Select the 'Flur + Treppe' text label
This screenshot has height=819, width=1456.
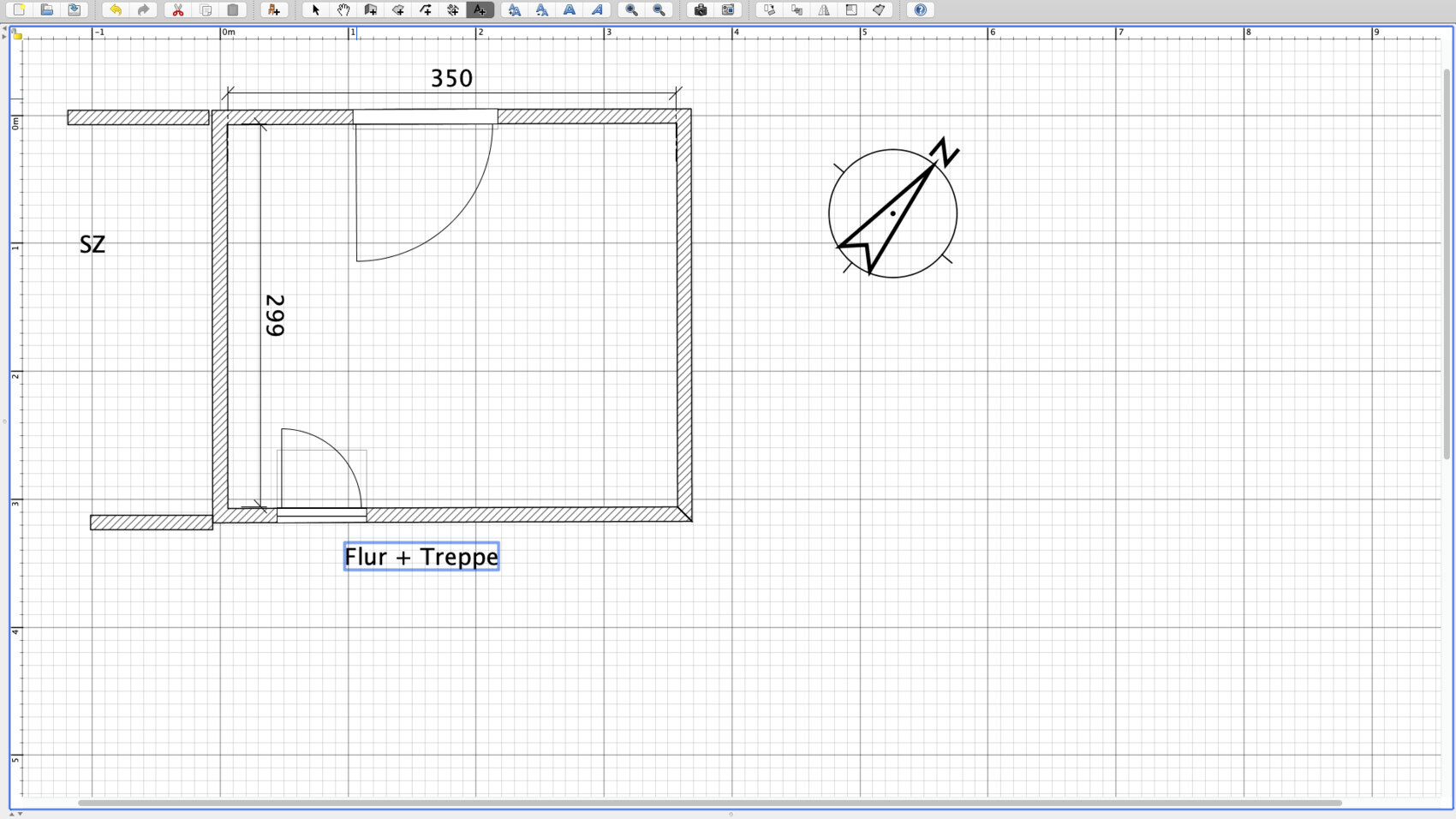421,557
